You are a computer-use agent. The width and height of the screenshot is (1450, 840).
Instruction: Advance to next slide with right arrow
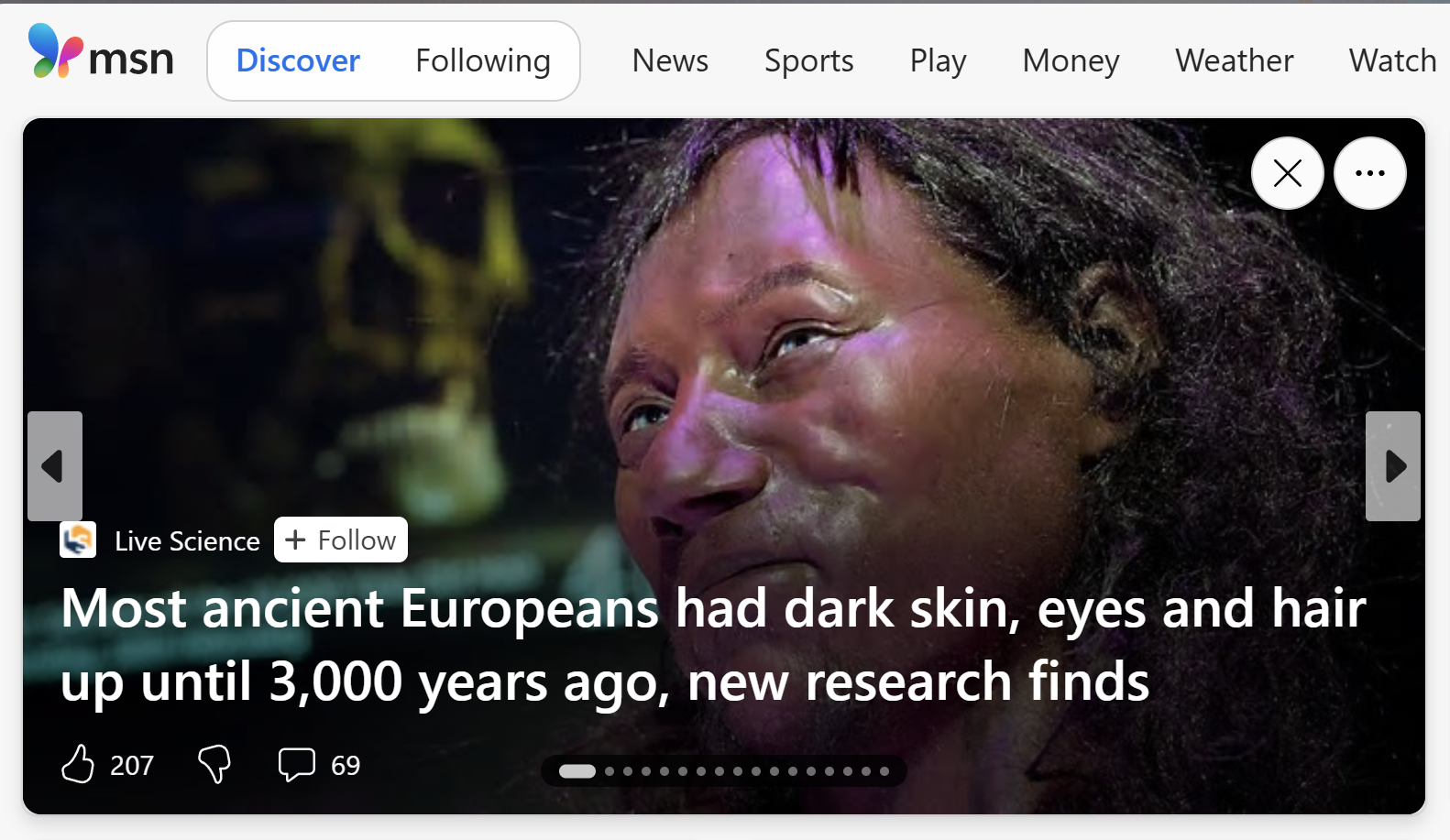pos(1393,466)
